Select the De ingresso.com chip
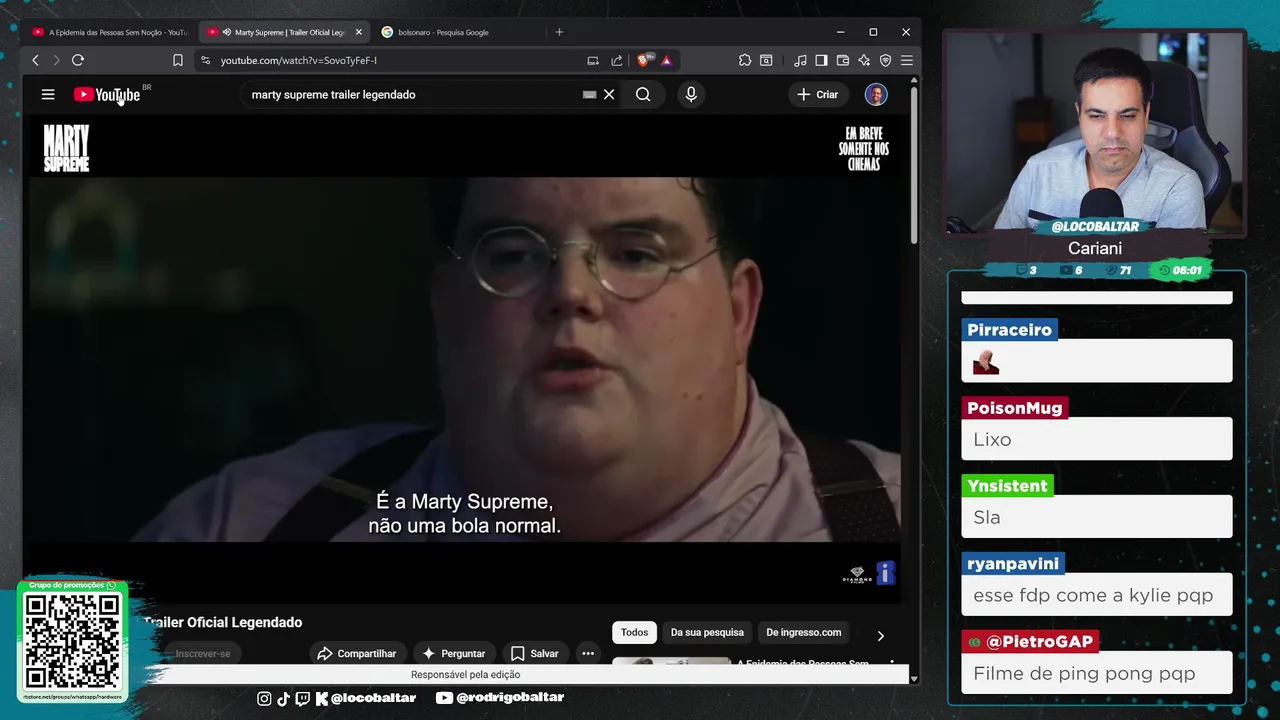Screen dimensions: 1280x720 point(804,632)
